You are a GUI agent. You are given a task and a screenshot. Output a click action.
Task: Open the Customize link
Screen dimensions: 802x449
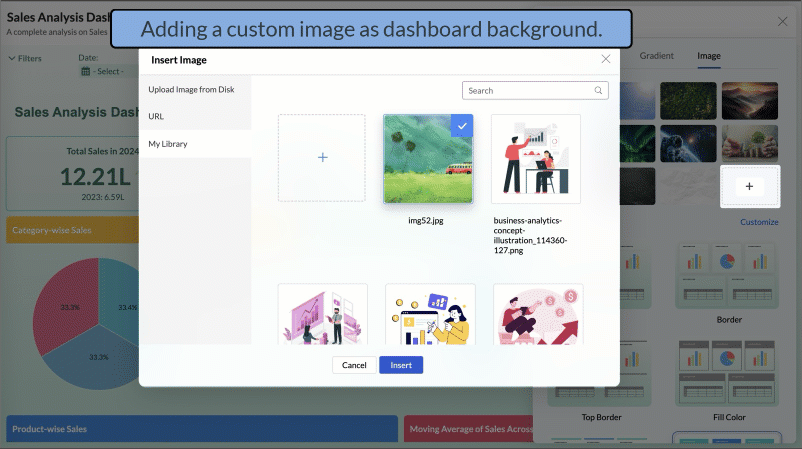[x=760, y=222]
